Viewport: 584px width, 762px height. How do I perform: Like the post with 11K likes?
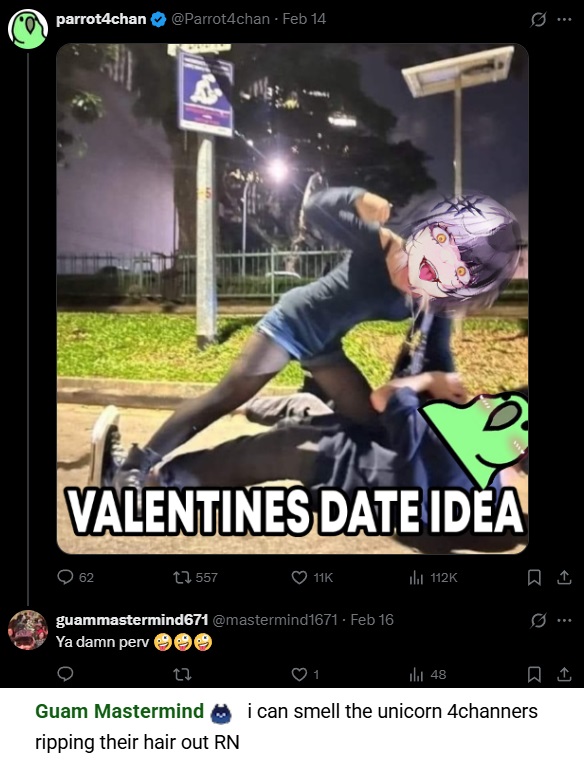pyautogui.click(x=312, y=577)
